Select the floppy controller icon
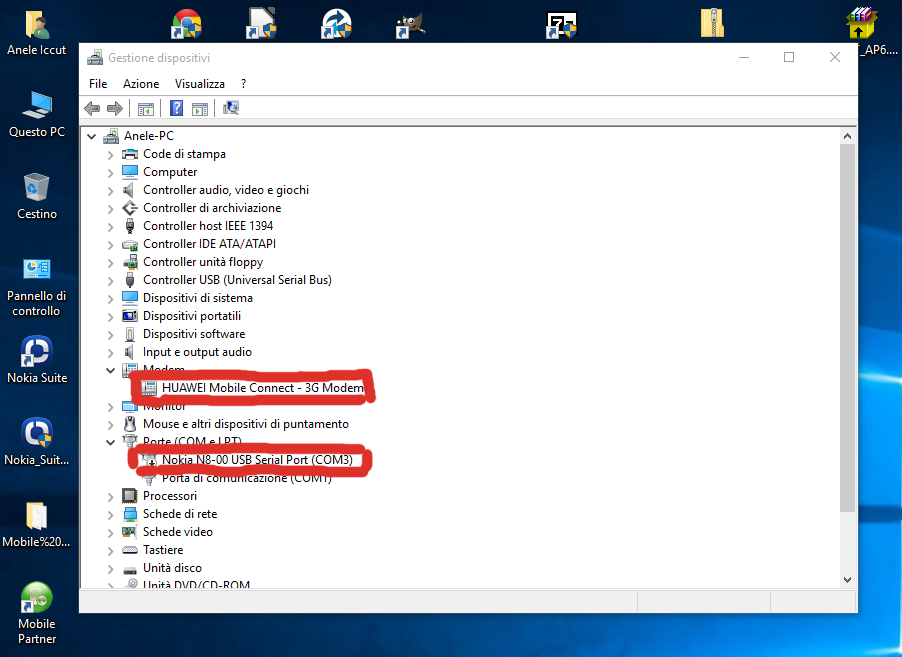 tap(130, 262)
